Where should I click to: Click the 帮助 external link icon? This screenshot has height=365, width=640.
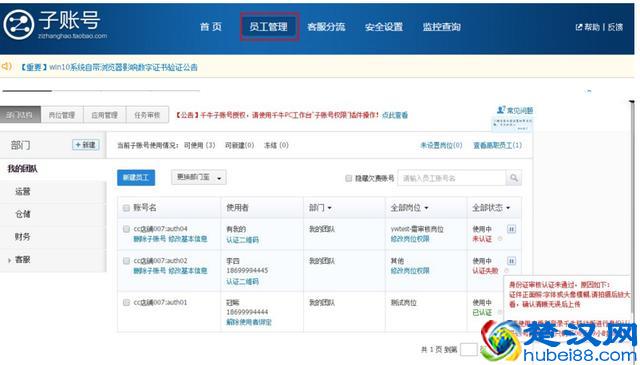pos(578,27)
